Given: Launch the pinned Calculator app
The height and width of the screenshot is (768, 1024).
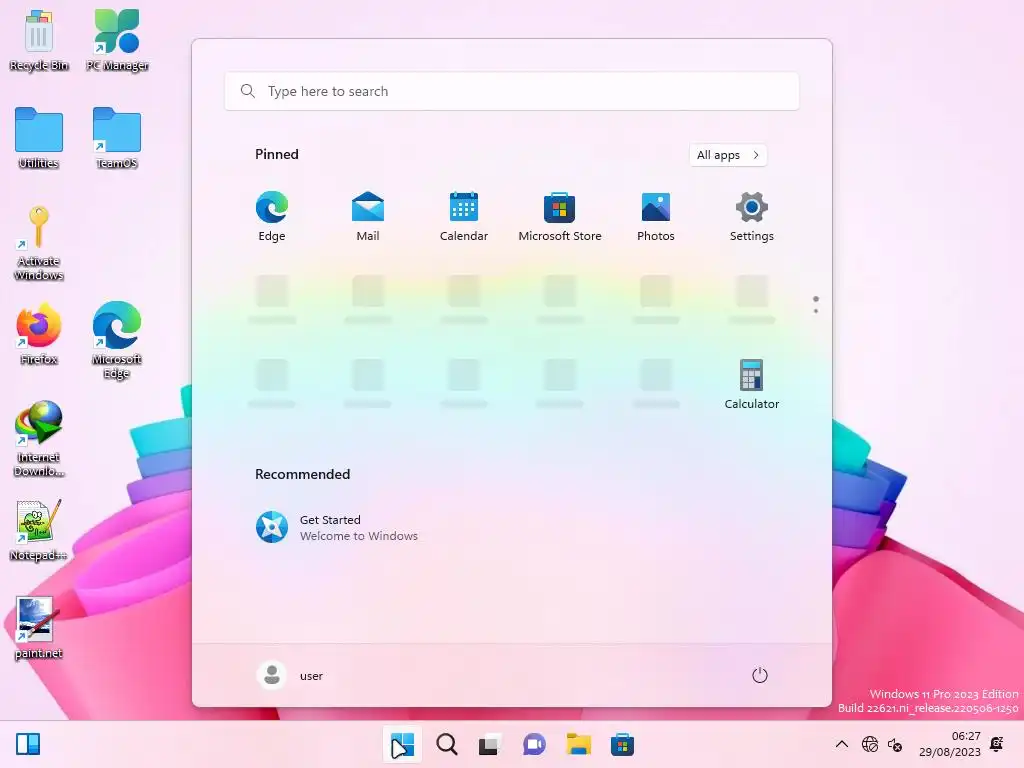Looking at the screenshot, I should (x=752, y=384).
